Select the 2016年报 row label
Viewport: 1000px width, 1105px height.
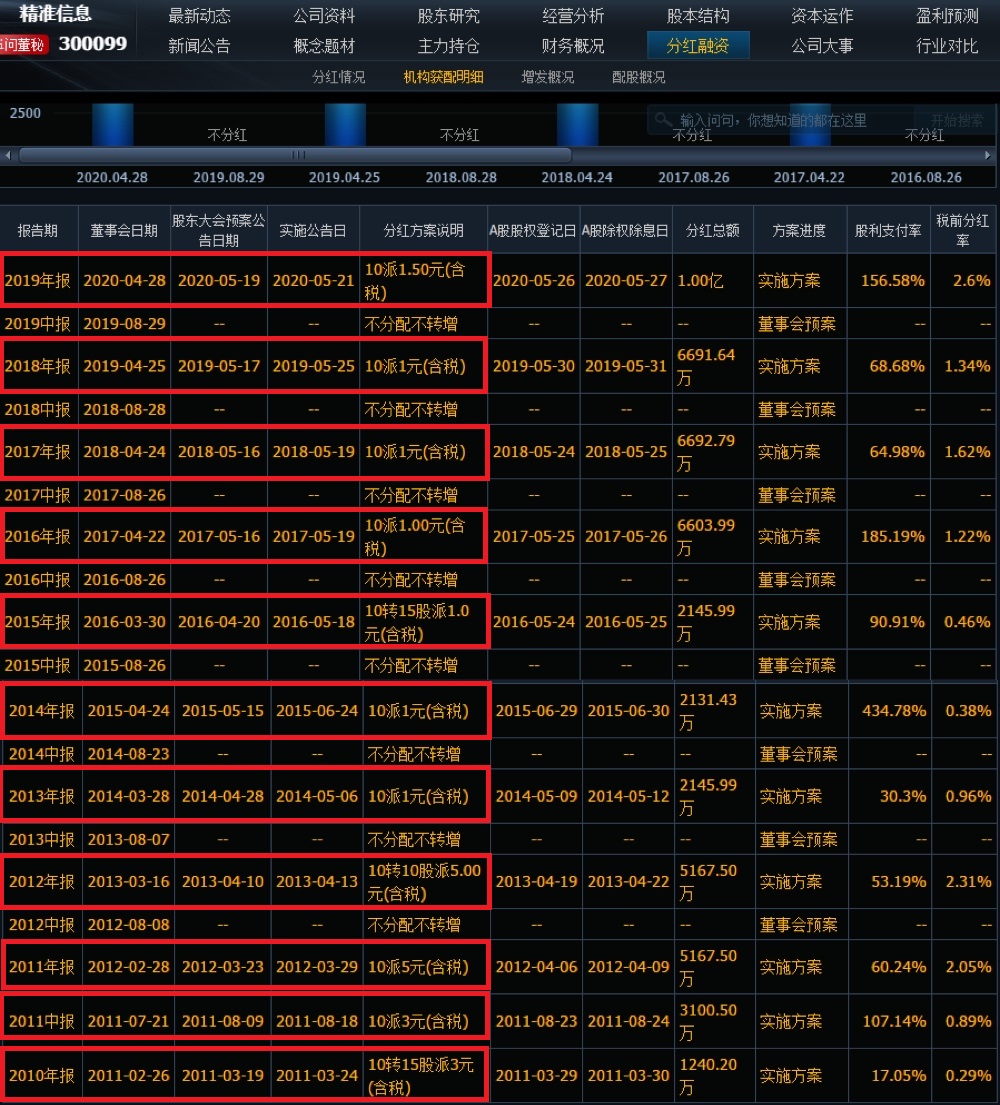(37, 536)
